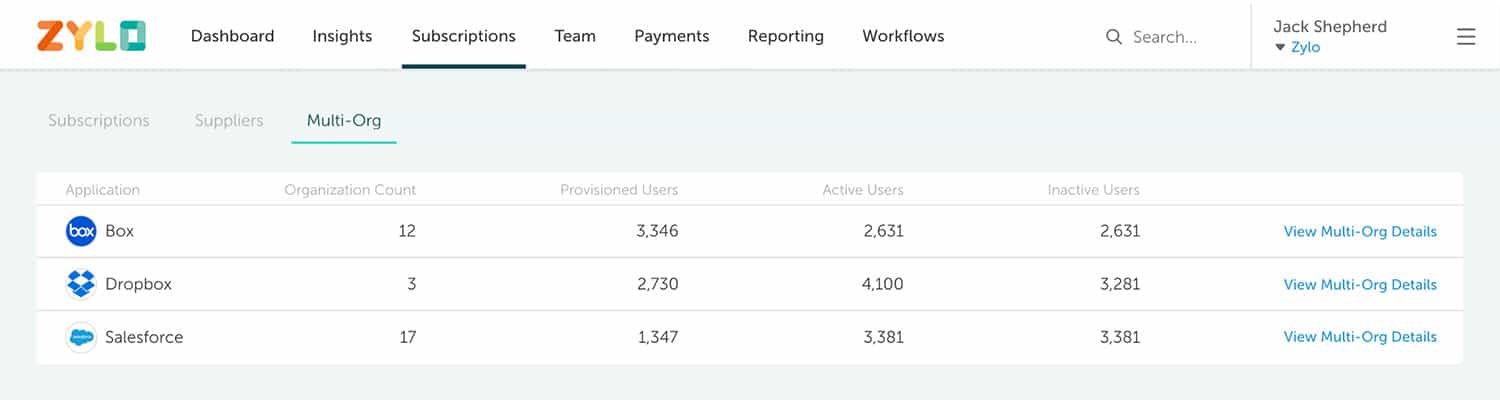
Task: Open the Payments menu
Action: pyautogui.click(x=672, y=36)
